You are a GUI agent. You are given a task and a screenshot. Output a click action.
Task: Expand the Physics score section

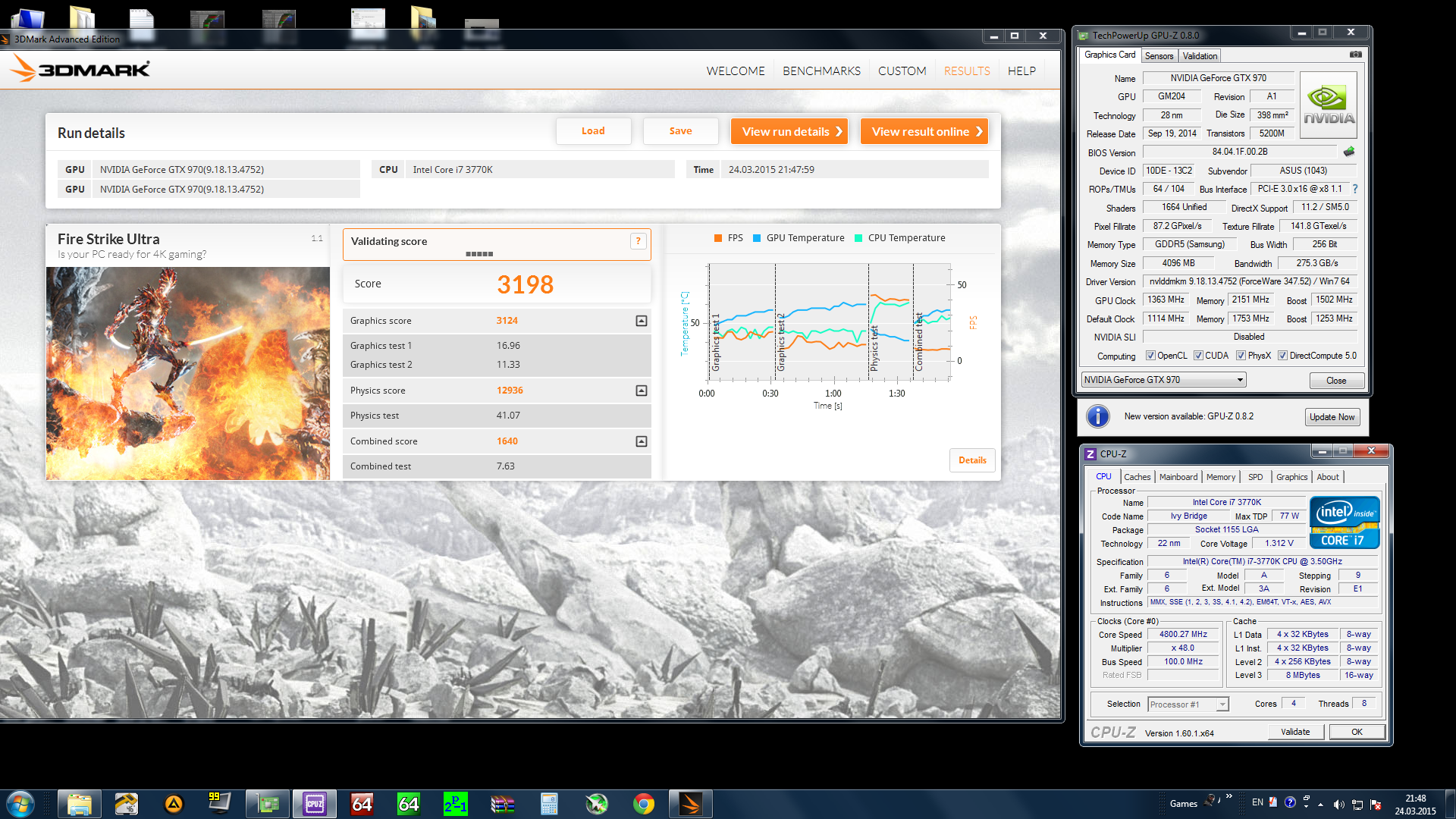tap(641, 391)
